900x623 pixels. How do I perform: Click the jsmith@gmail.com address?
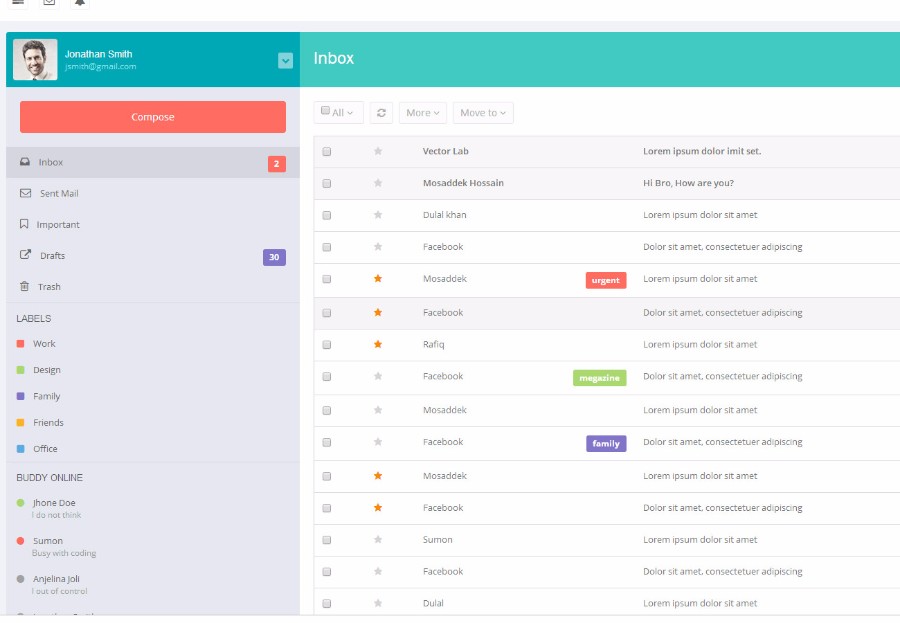(100, 67)
